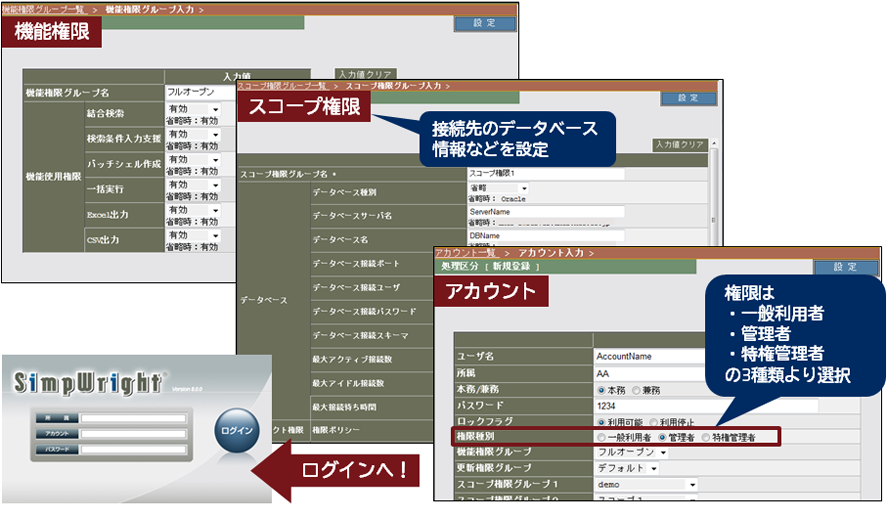Click 機能権限グループ名 field with フルオープン

click(201, 92)
